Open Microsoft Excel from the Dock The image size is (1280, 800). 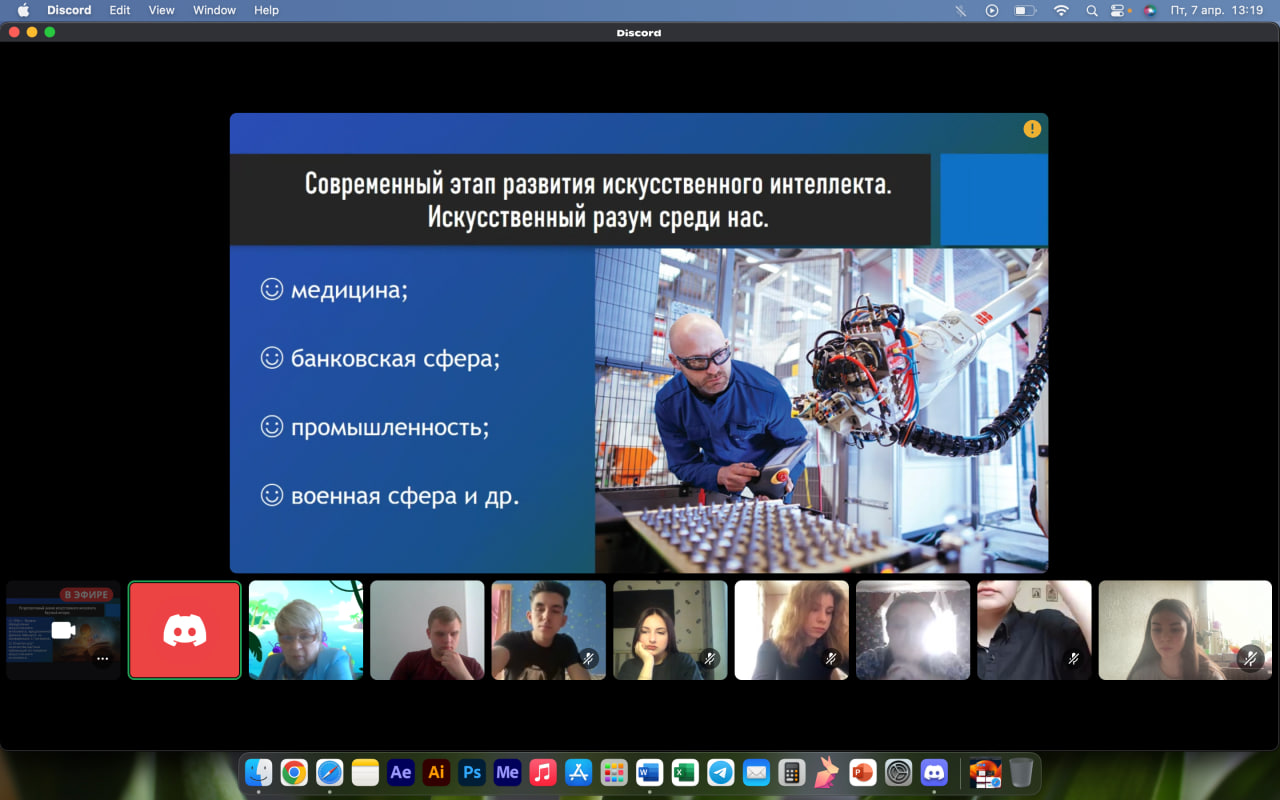point(685,772)
